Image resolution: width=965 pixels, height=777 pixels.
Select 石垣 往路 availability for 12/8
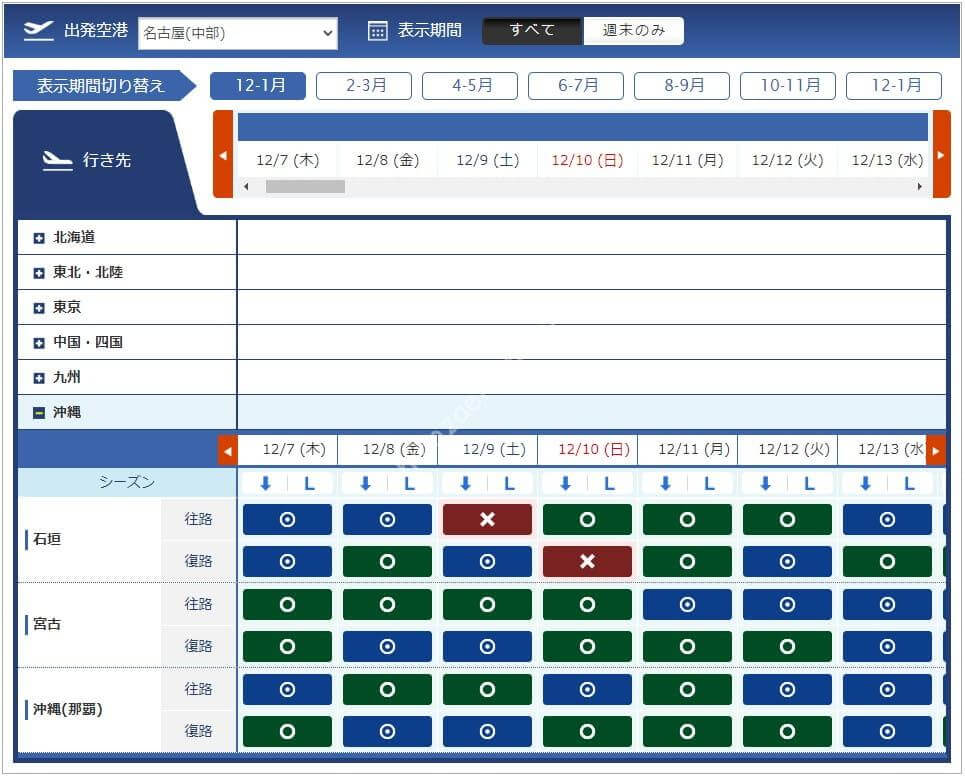click(387, 520)
